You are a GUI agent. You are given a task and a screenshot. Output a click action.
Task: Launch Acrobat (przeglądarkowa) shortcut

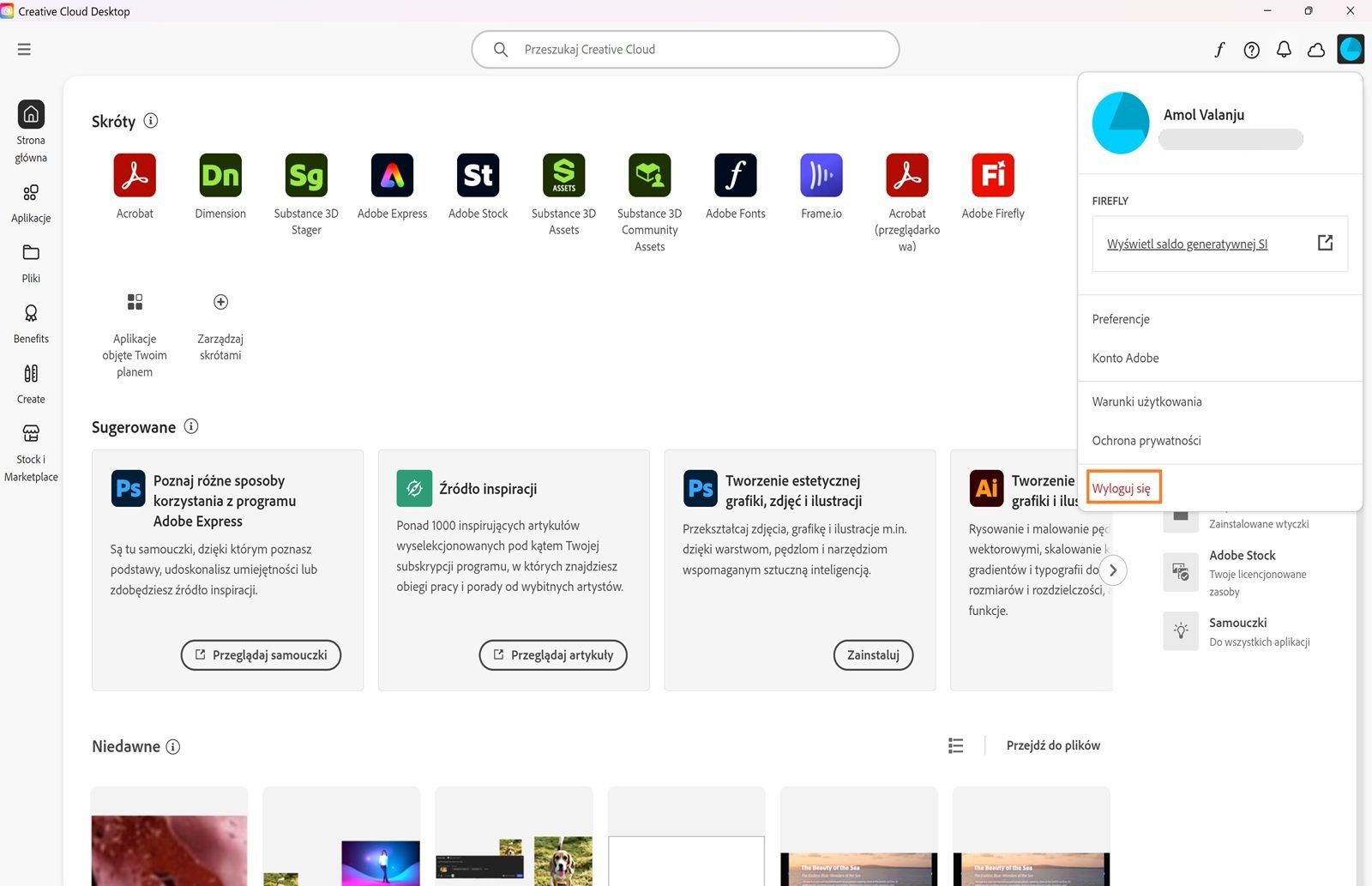[907, 175]
